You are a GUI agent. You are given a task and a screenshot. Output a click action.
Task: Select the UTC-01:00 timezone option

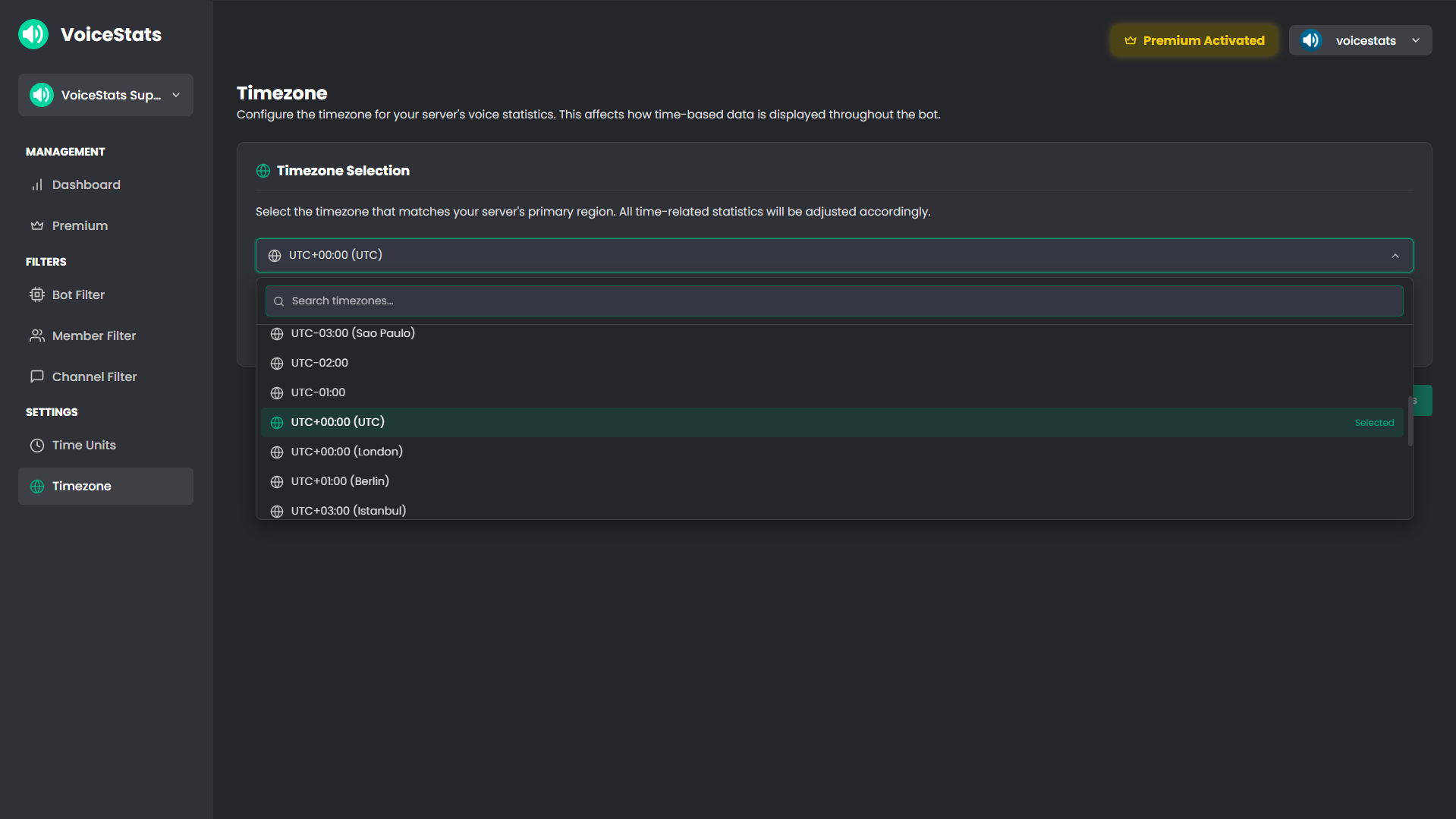[318, 392]
